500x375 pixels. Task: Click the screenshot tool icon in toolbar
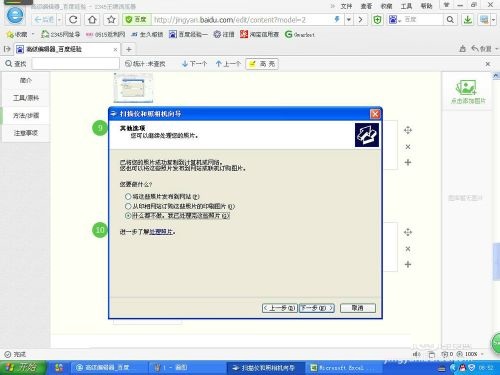484,20
